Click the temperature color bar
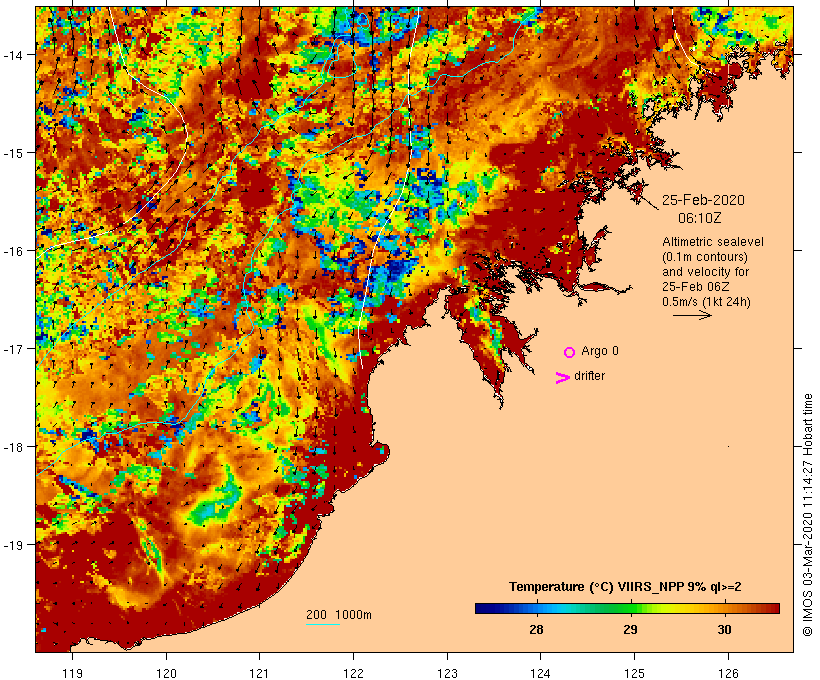The height and width of the screenshot is (680, 820). click(628, 608)
